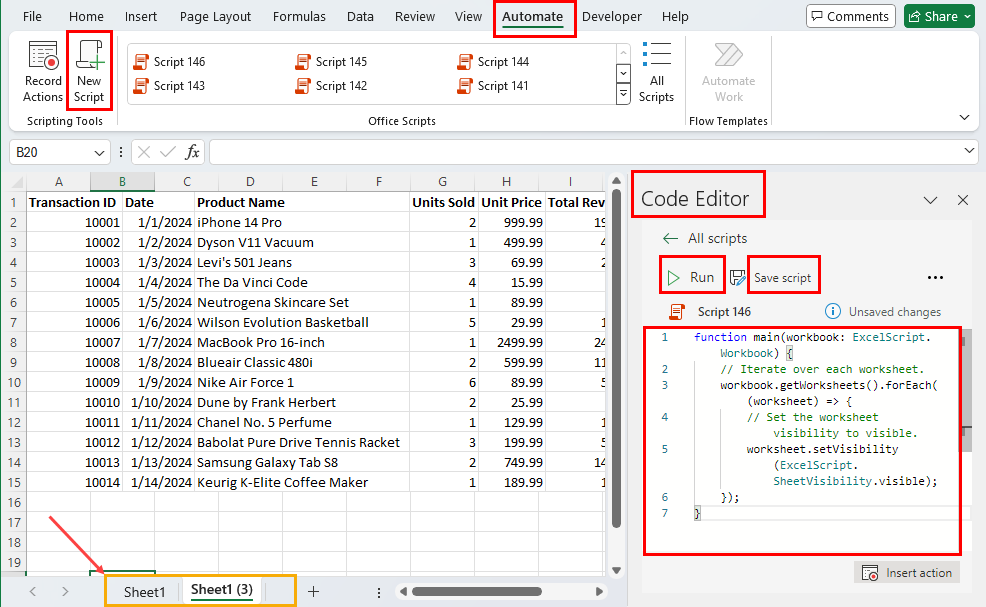
Task: Open the sheet tab options dots
Action: (x=379, y=593)
